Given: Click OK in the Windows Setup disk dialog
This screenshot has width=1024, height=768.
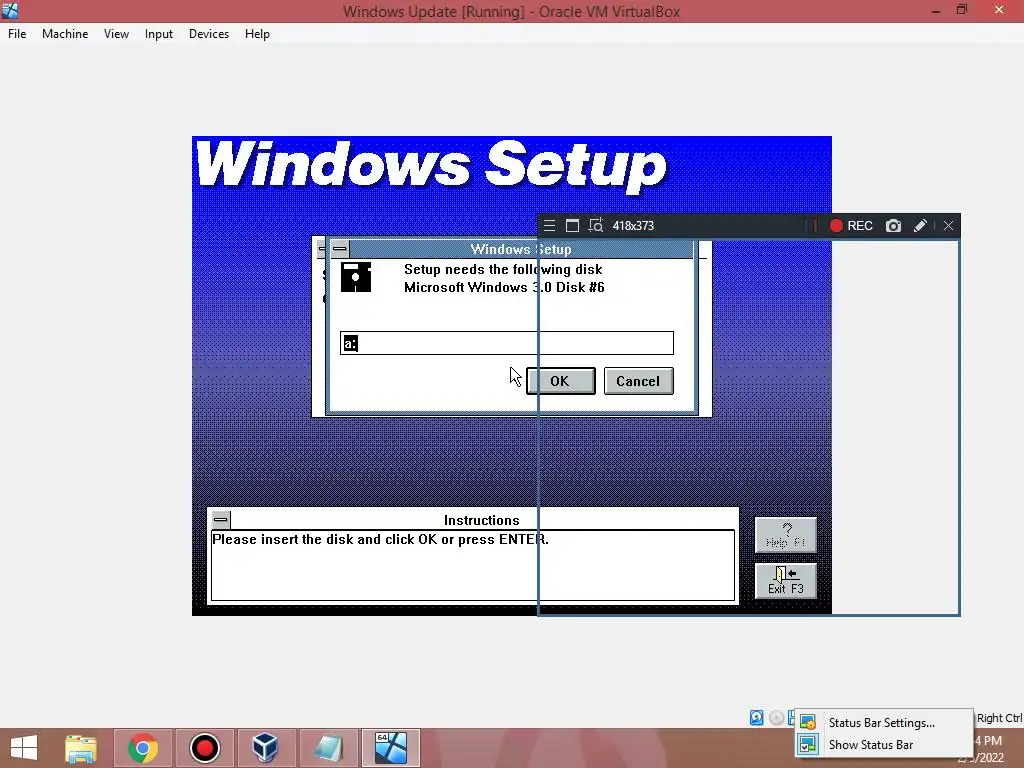Looking at the screenshot, I should (x=560, y=381).
